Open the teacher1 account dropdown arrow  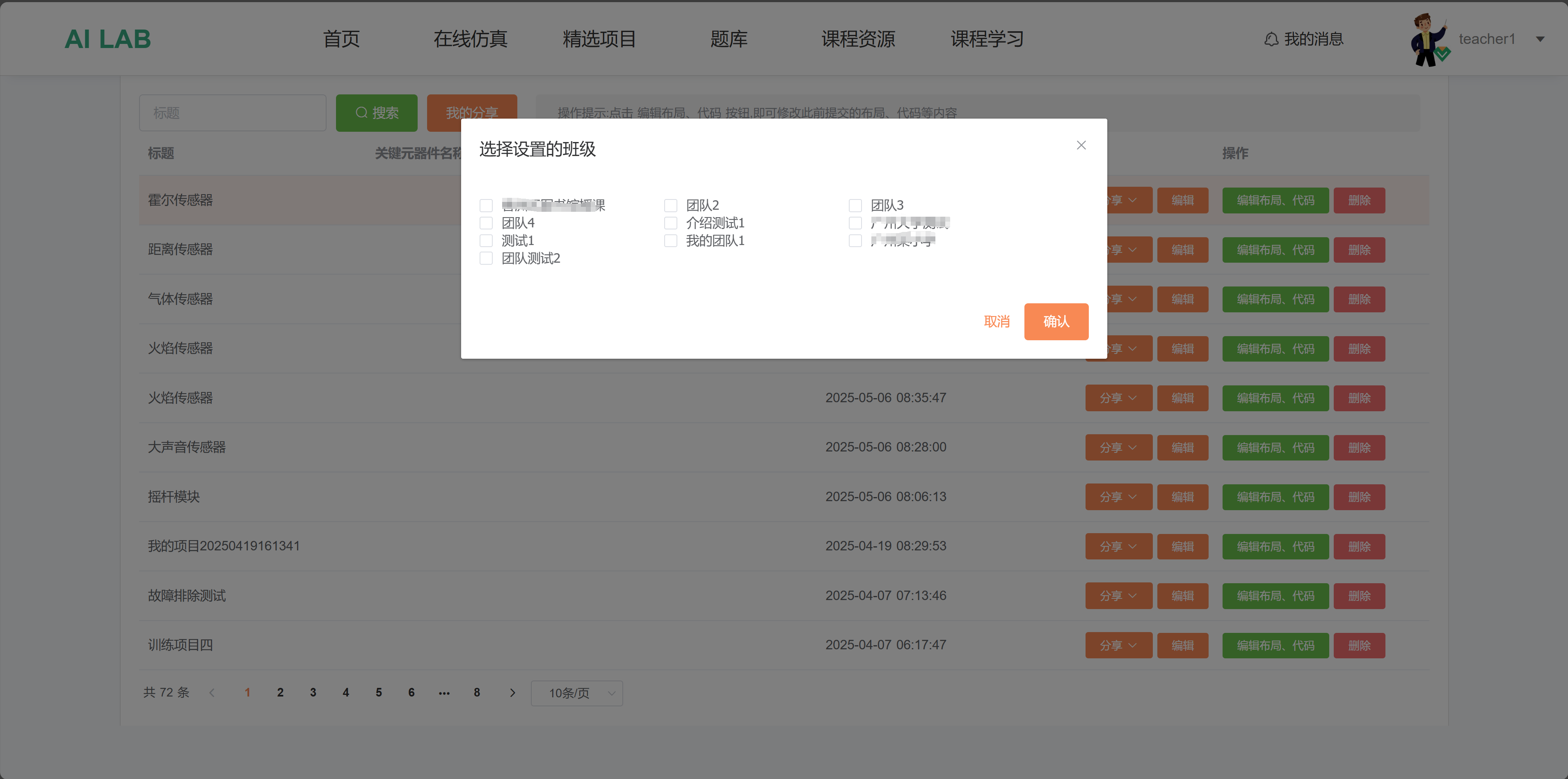(x=1539, y=39)
